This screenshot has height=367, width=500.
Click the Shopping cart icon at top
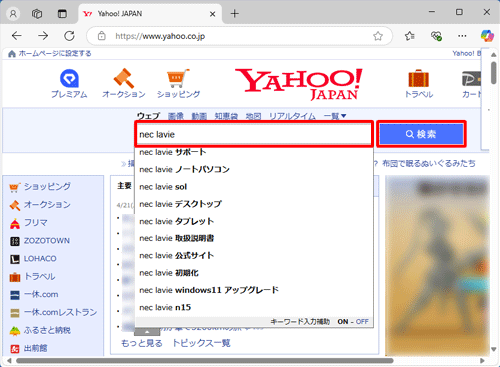tap(178, 78)
